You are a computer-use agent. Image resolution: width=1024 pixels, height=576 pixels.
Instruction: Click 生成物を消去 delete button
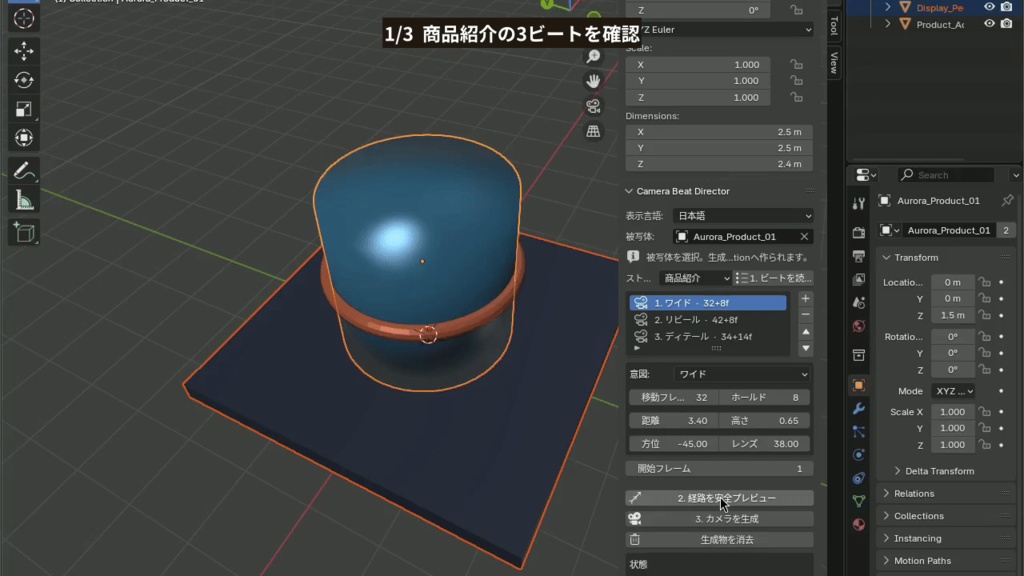719,540
